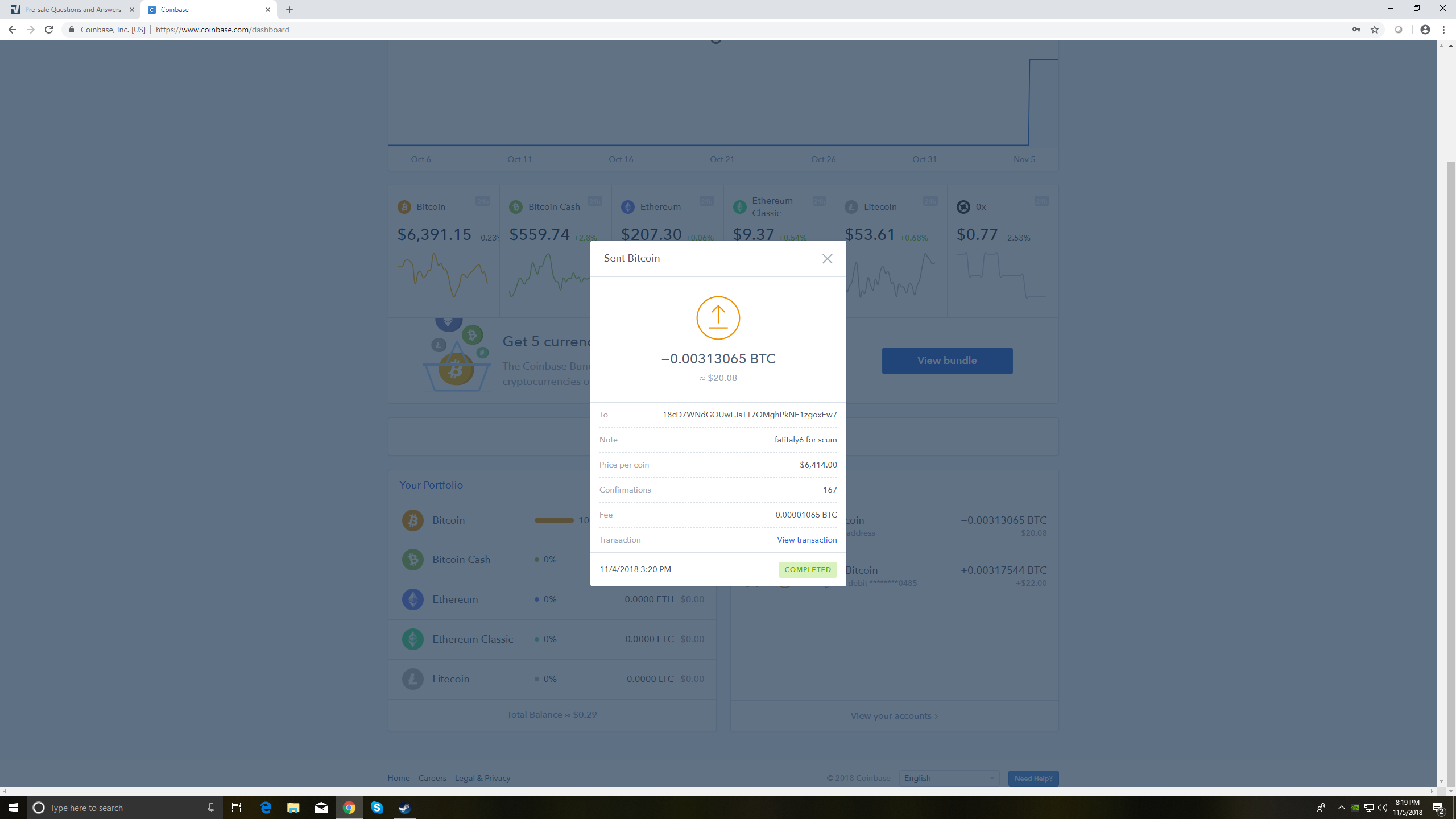
Task: Close the Coinbase browser tab
Action: coord(268,10)
